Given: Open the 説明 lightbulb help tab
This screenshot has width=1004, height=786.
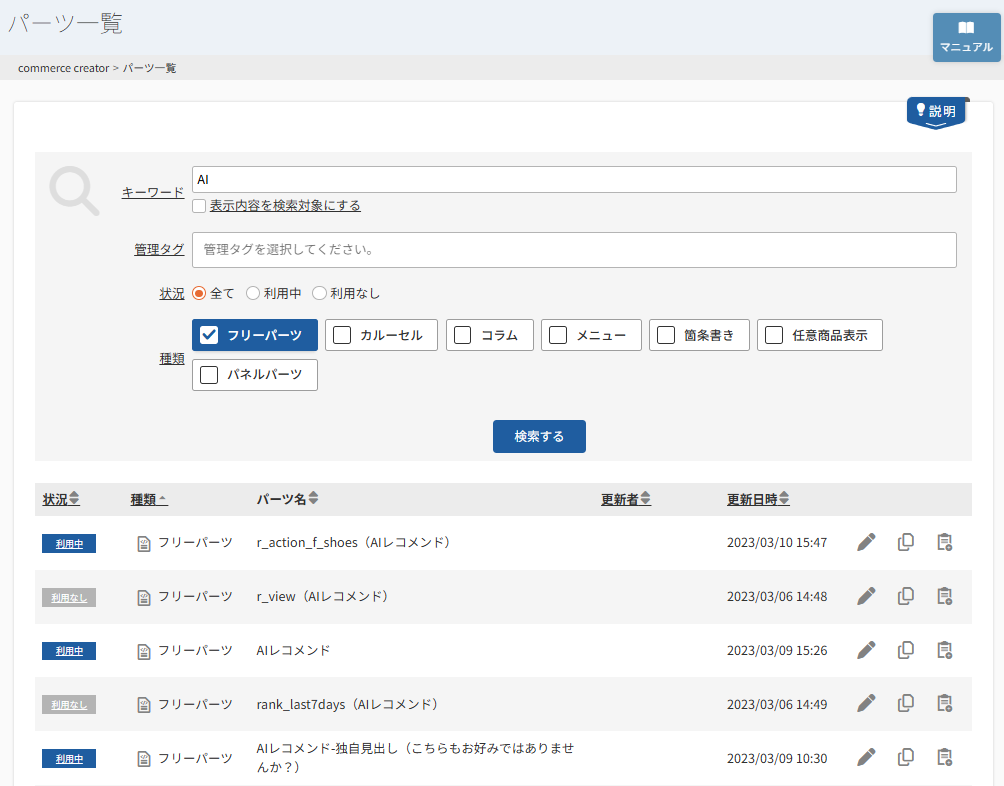Looking at the screenshot, I should pos(937,112).
